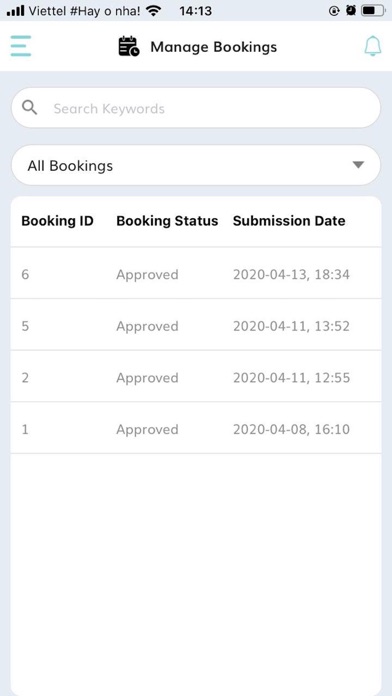Viewport: 392px width, 696px height.
Task: Sort by Booking Status column header
Action: 167,221
